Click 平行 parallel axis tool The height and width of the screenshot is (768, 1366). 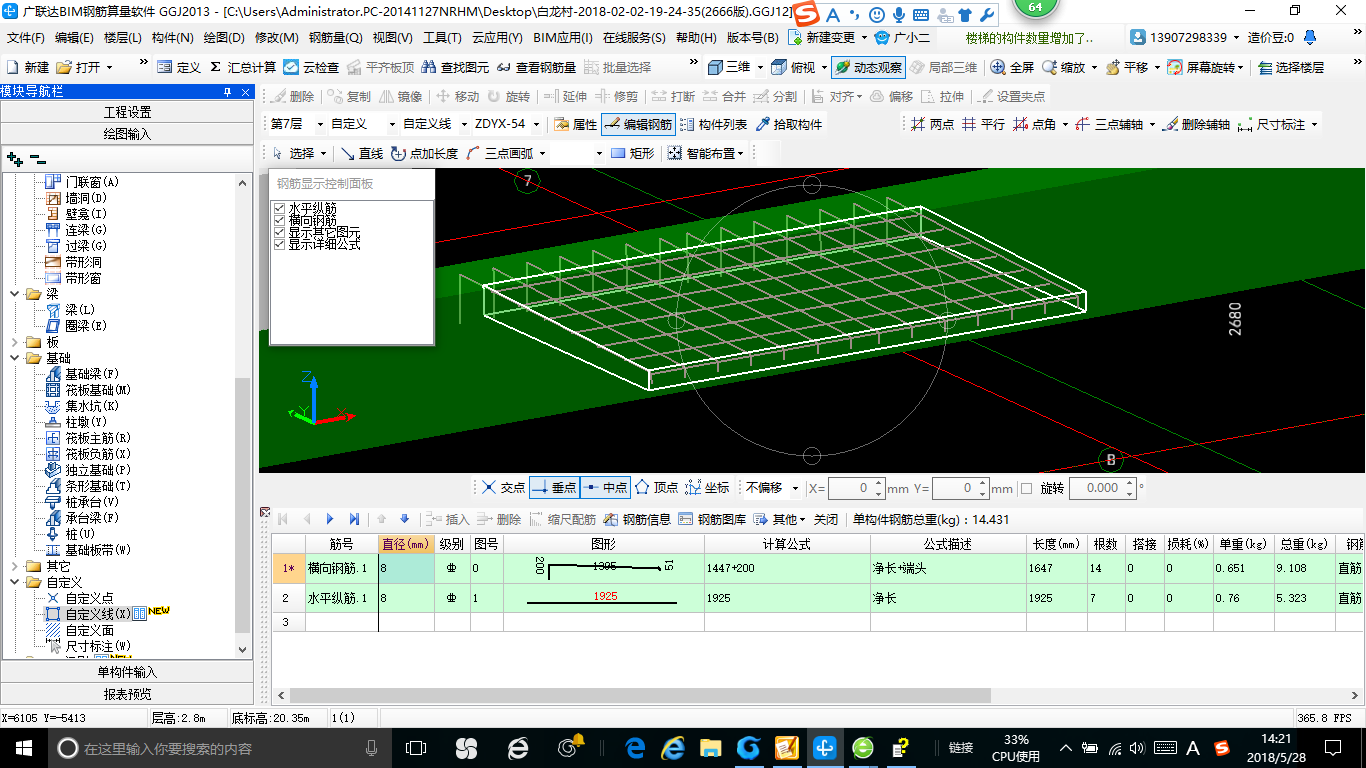(983, 125)
